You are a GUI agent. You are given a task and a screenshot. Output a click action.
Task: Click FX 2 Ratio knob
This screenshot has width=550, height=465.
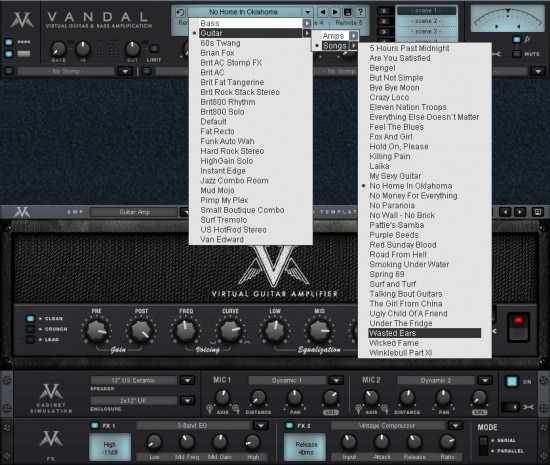pos(447,442)
